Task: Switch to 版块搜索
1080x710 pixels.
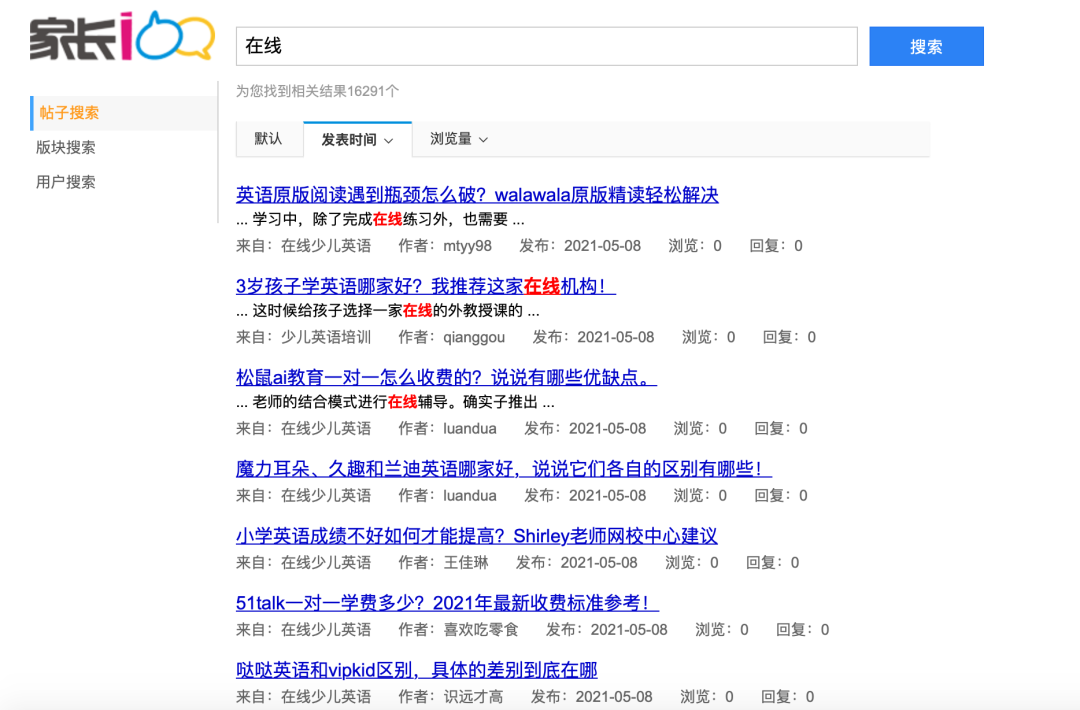Action: click(65, 147)
